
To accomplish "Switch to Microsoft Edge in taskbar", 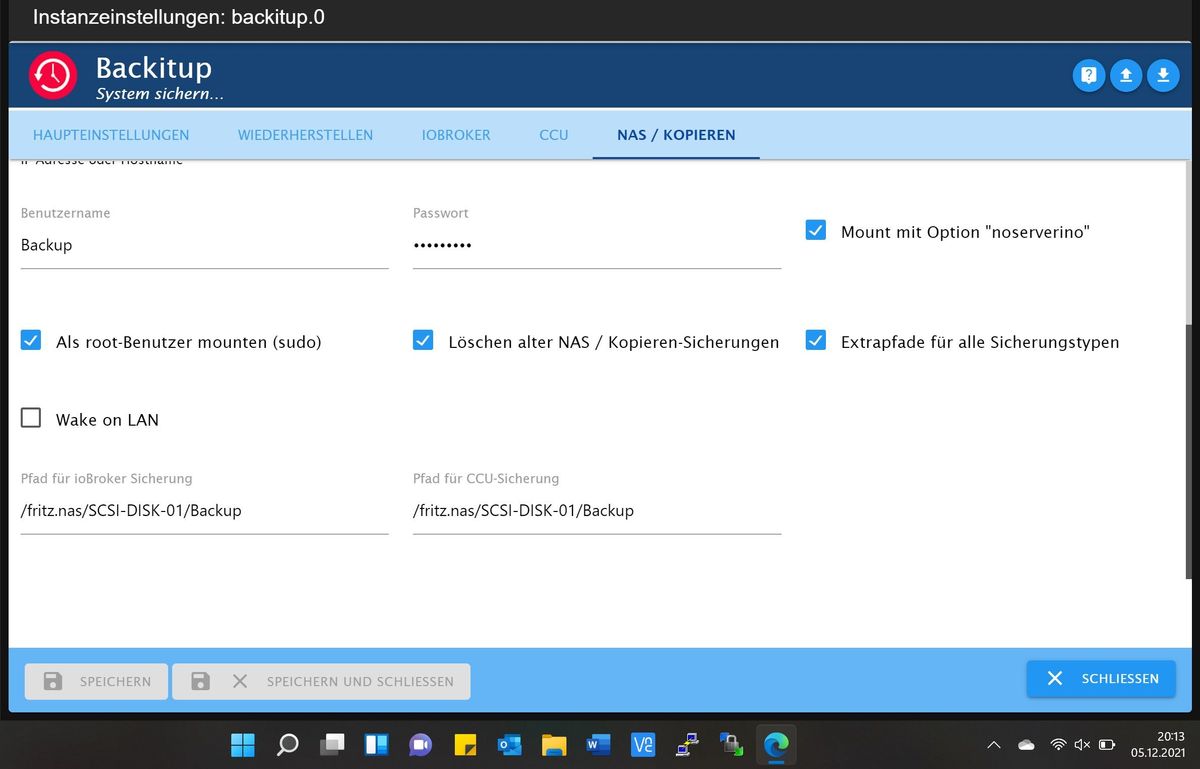I will tap(776, 744).
